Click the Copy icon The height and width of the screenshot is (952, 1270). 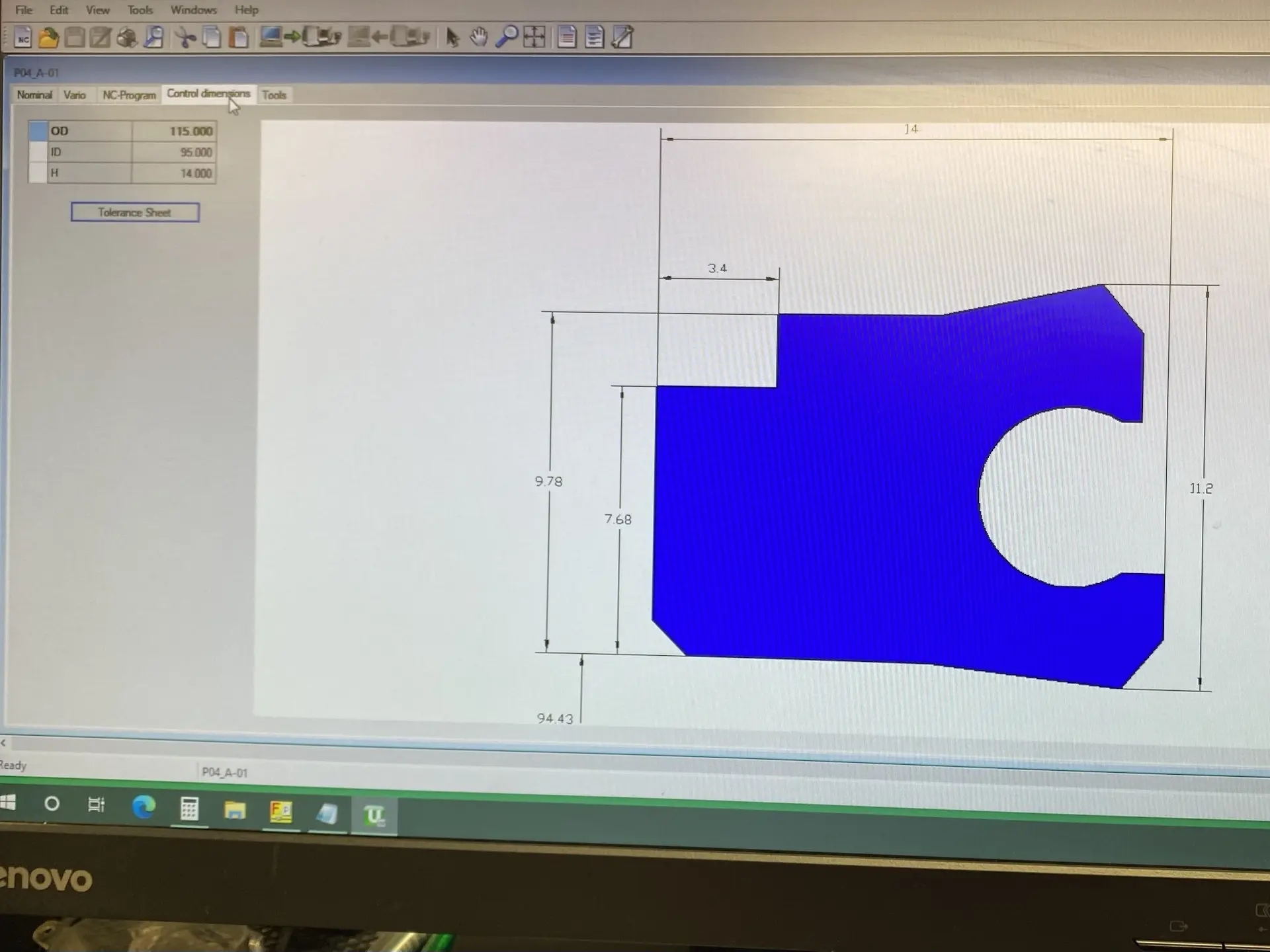[212, 38]
